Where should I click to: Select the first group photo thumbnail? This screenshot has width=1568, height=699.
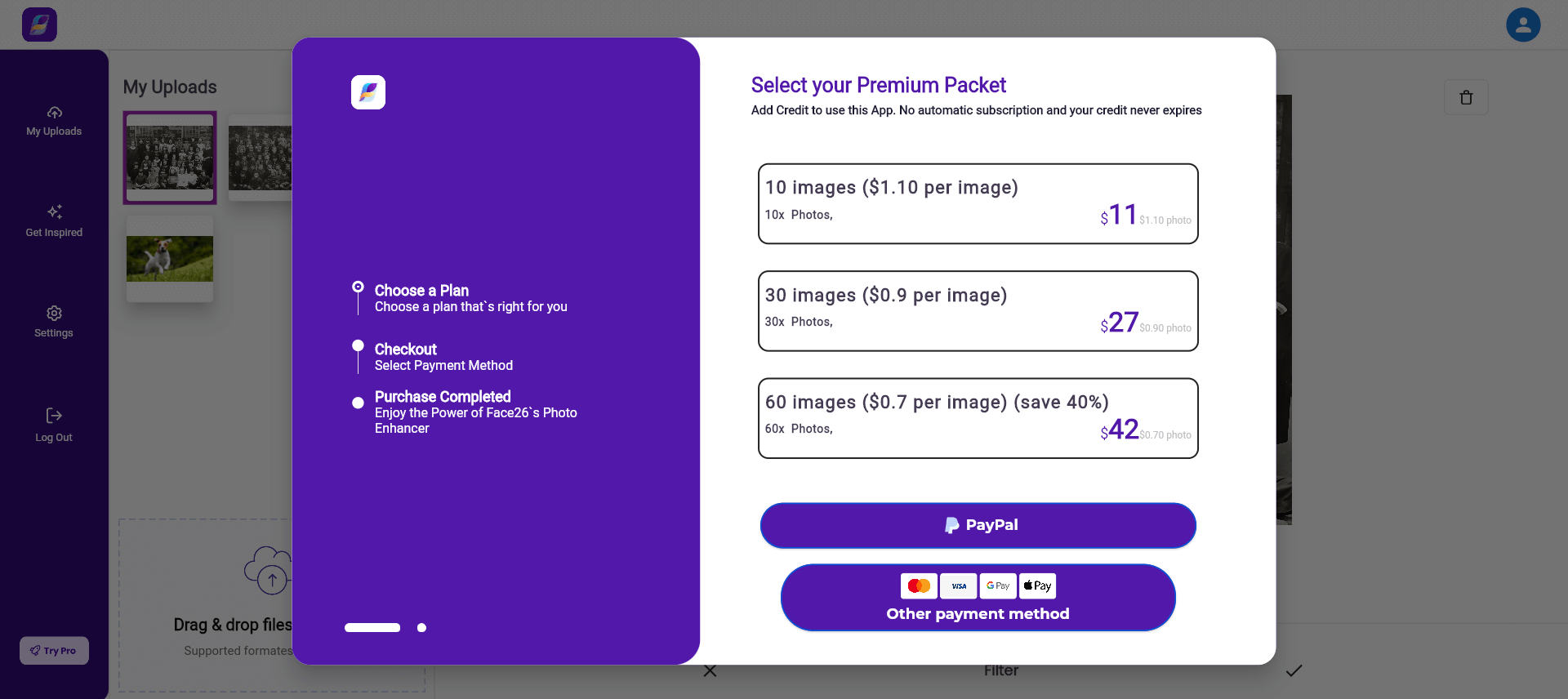[x=170, y=157]
